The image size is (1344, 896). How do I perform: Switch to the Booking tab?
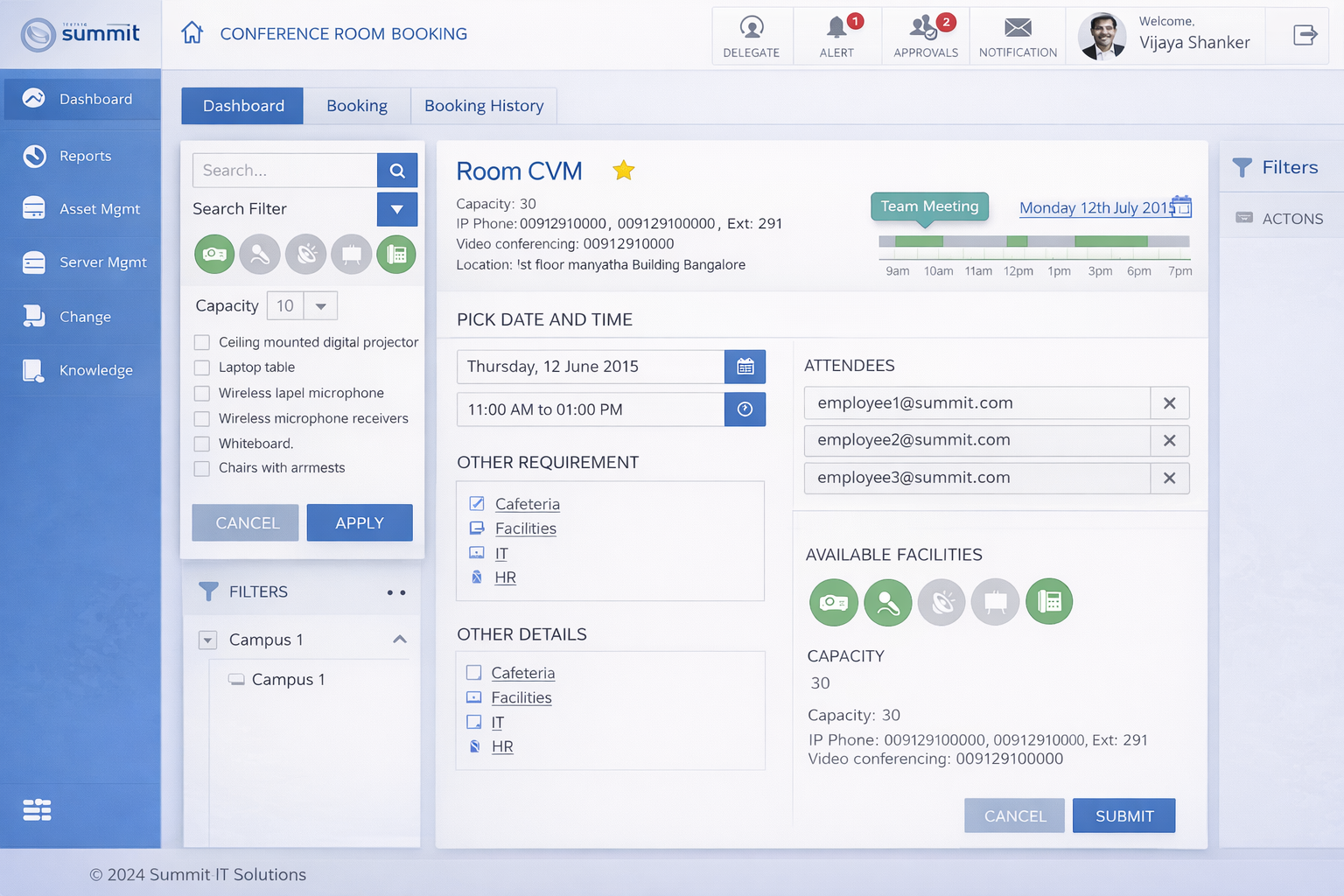tap(357, 106)
